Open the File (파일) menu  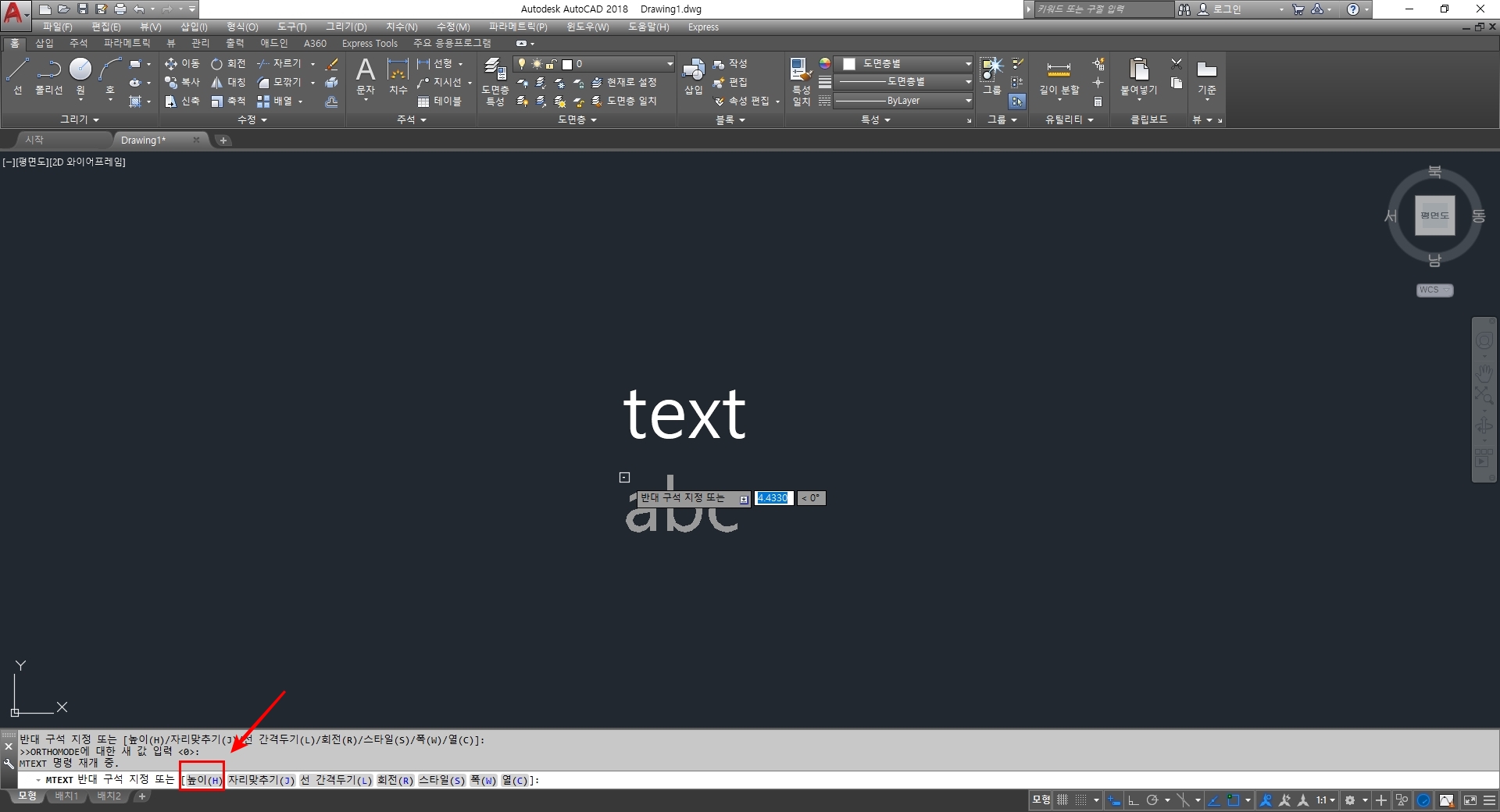pos(57,27)
